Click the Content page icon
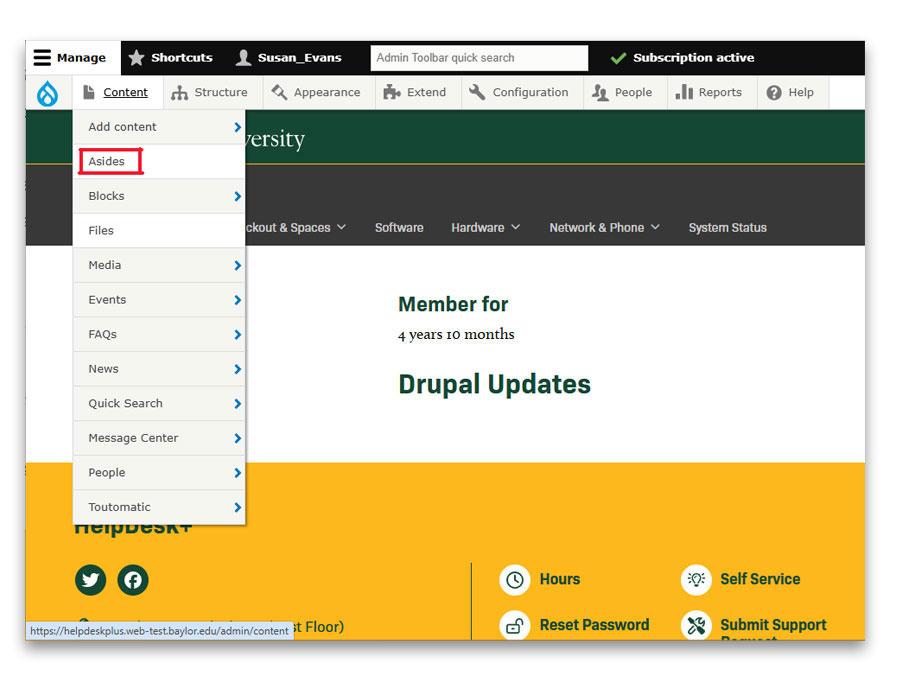The height and width of the screenshot is (677, 900). (x=89, y=92)
